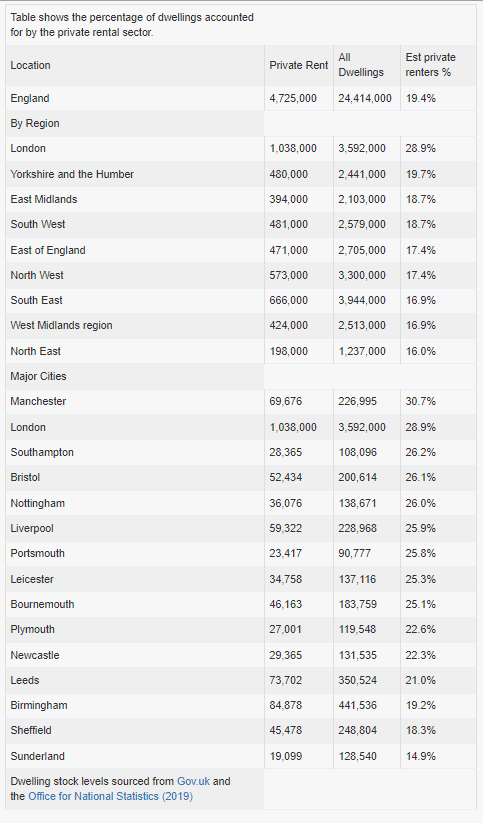Screen dimensions: 483x823
Task: Select the Southampton row label
Action: click(42, 452)
